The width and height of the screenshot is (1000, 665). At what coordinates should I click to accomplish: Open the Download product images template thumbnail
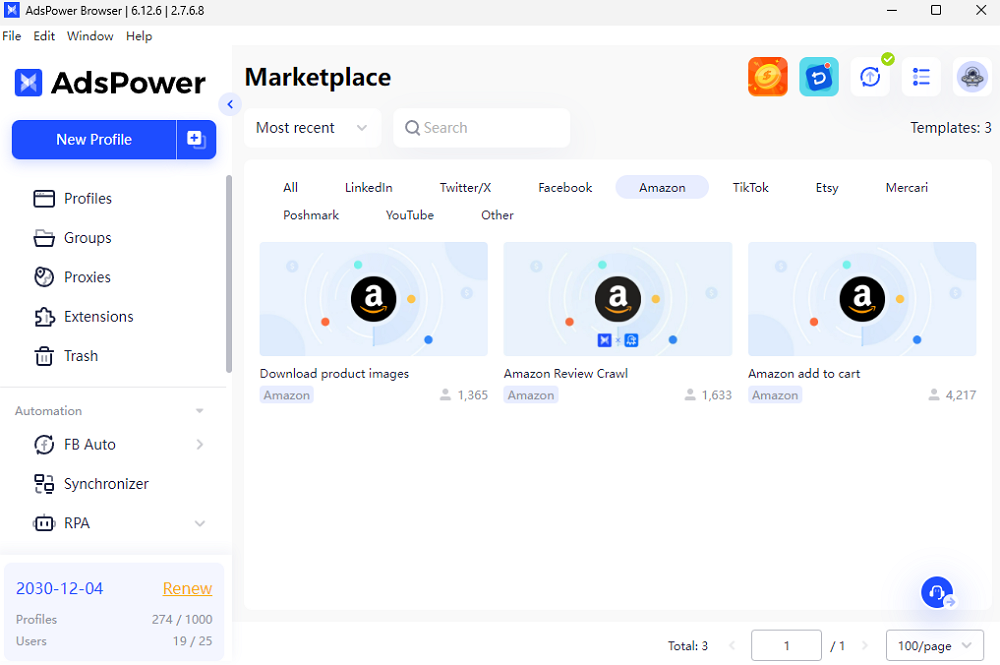coord(373,299)
